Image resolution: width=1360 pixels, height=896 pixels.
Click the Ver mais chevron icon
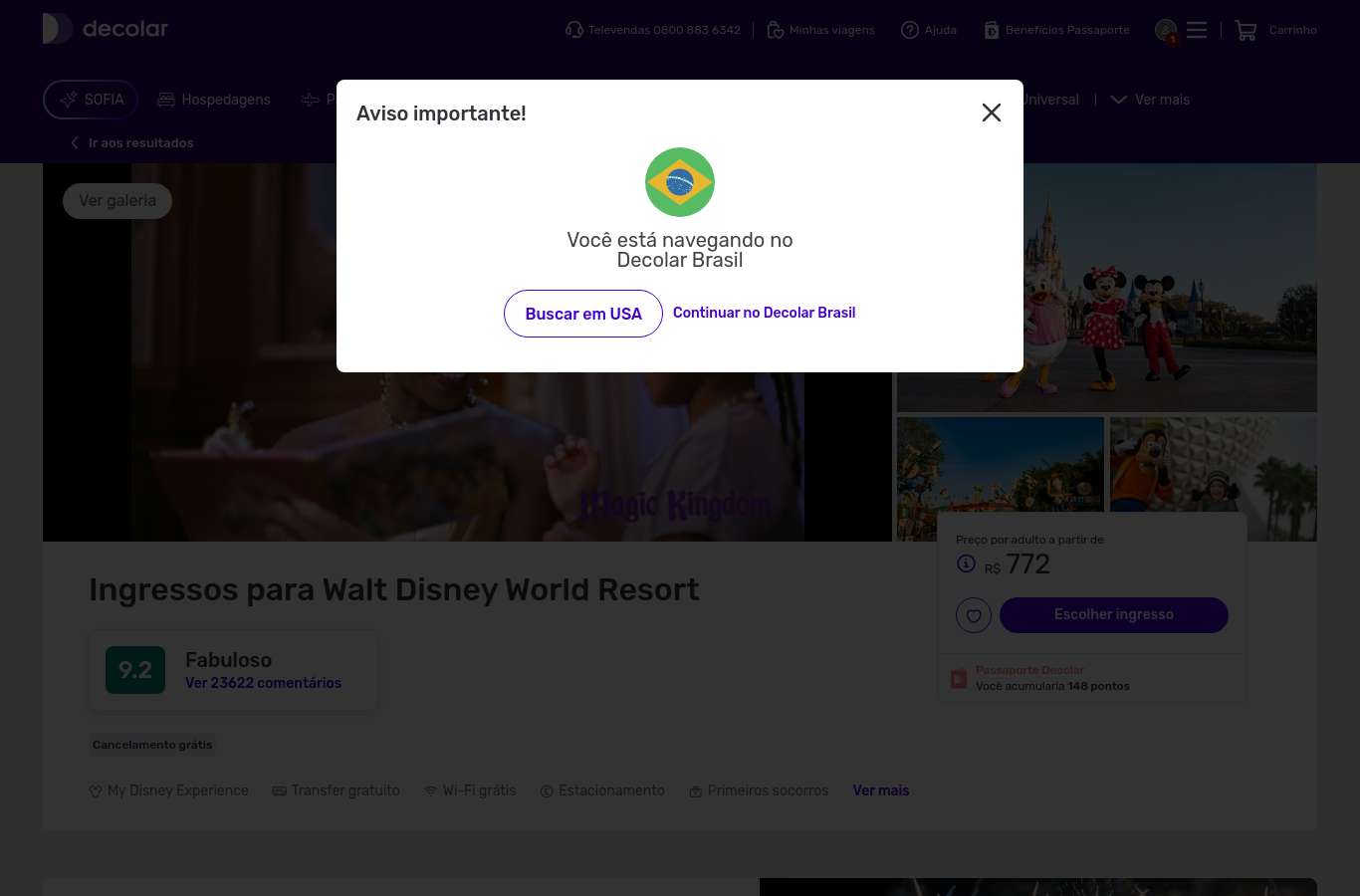[x=1119, y=100]
